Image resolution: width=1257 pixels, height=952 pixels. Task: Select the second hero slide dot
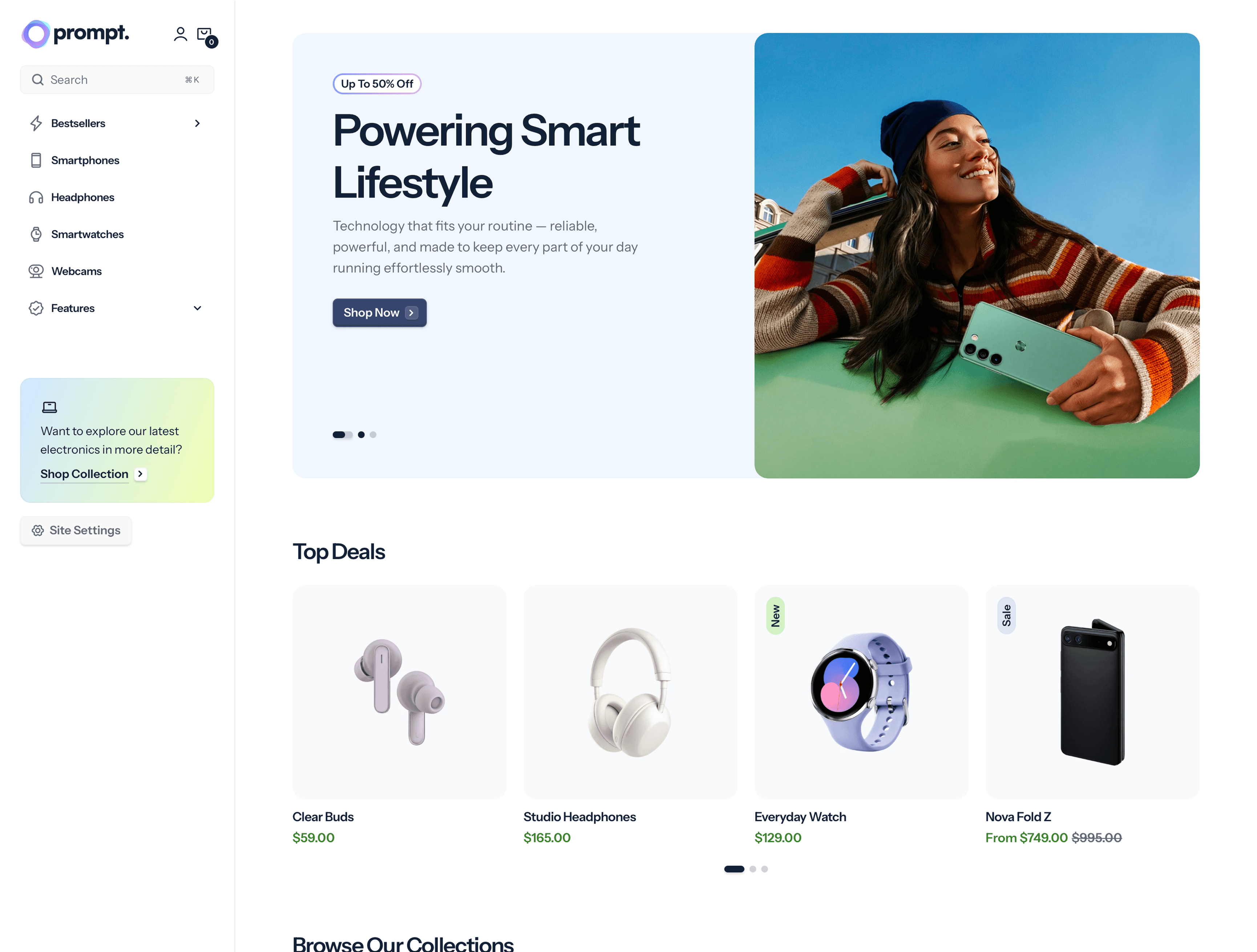[361, 435]
